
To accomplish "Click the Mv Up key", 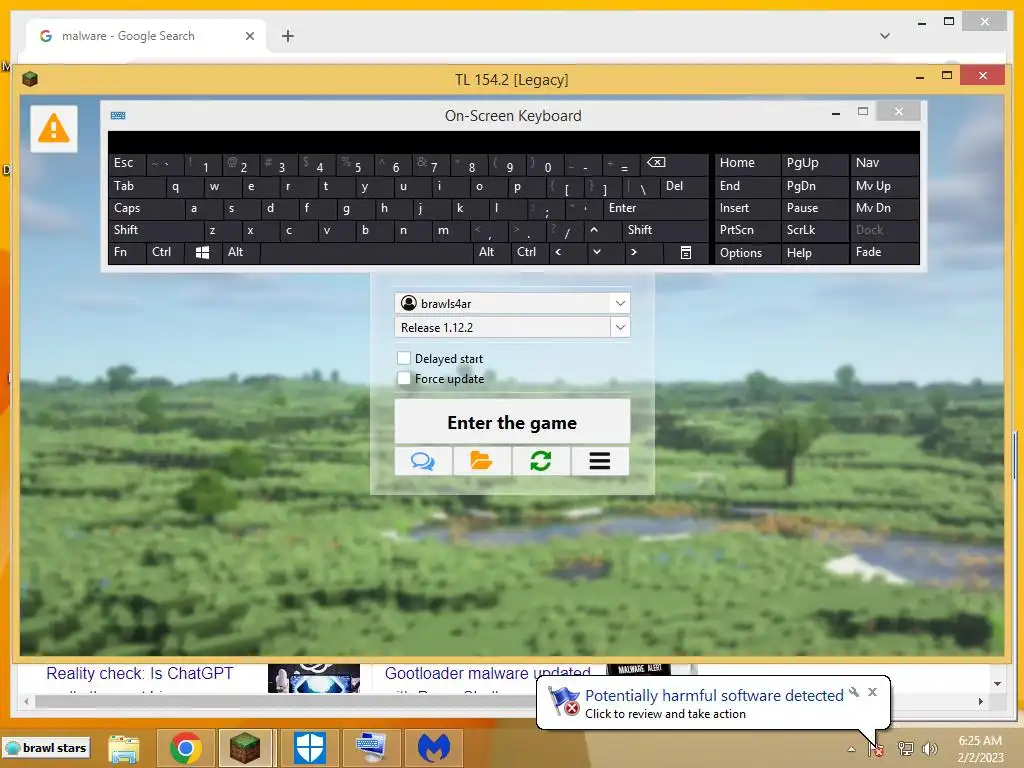I will pos(884,186).
